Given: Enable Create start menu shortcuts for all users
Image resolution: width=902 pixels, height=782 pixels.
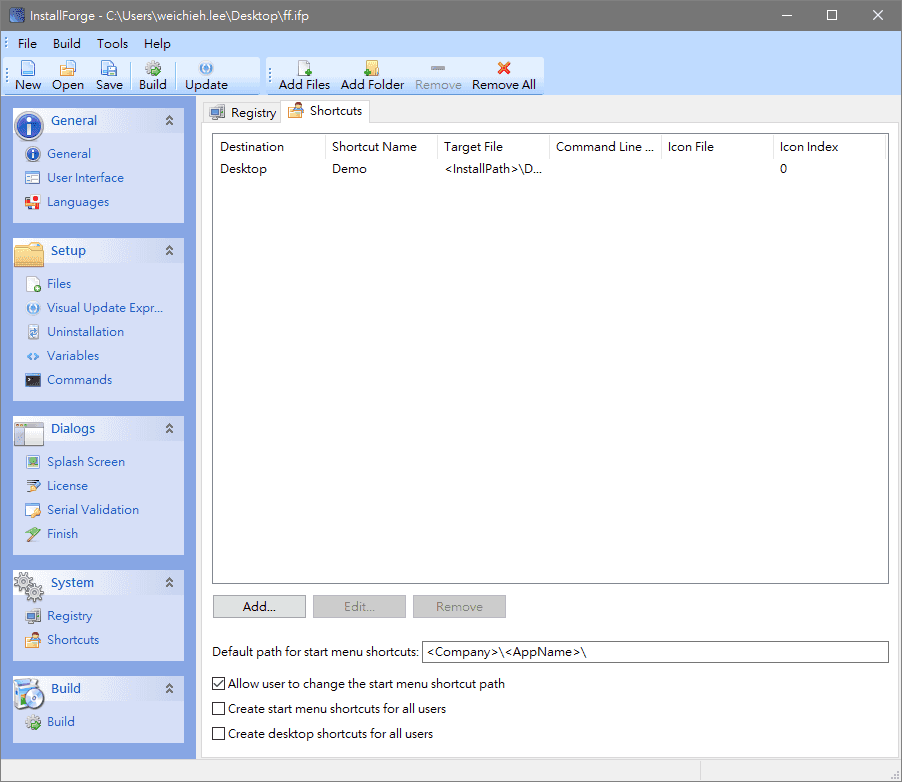Looking at the screenshot, I should (219, 709).
